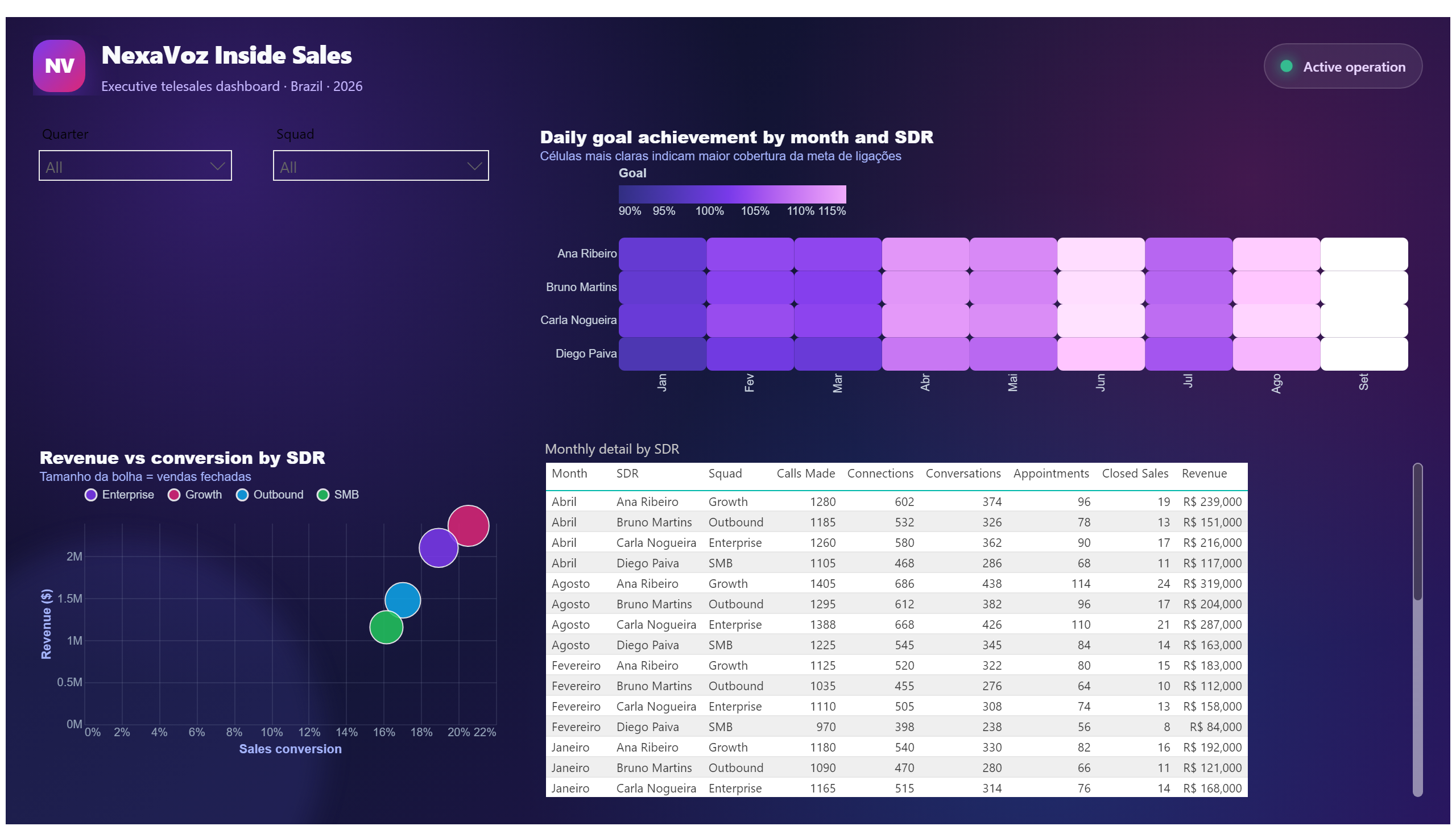Click Diego Paiva heatmap row label
The image size is (1456, 830).
586,354
